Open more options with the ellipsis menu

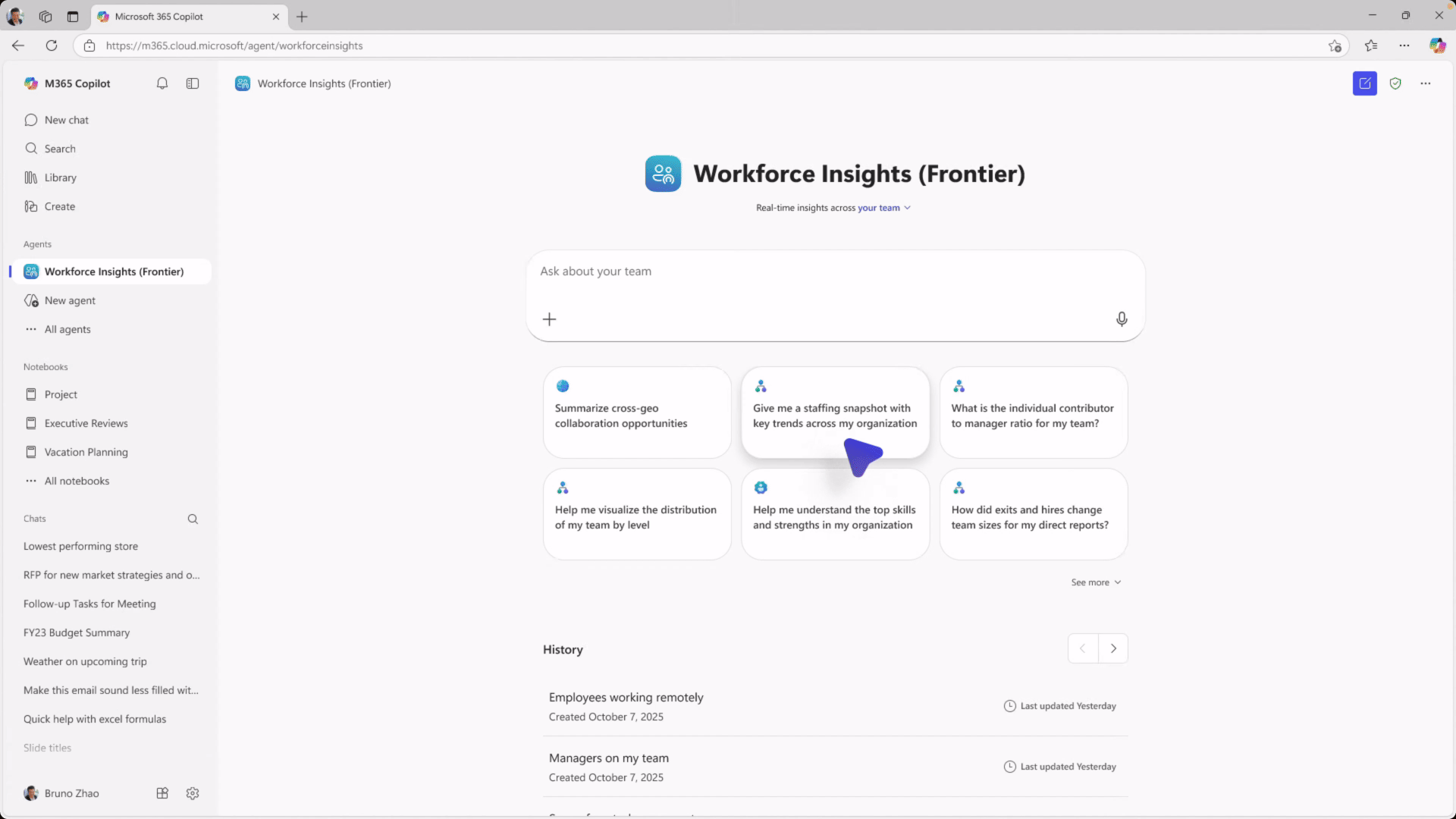tap(1426, 83)
